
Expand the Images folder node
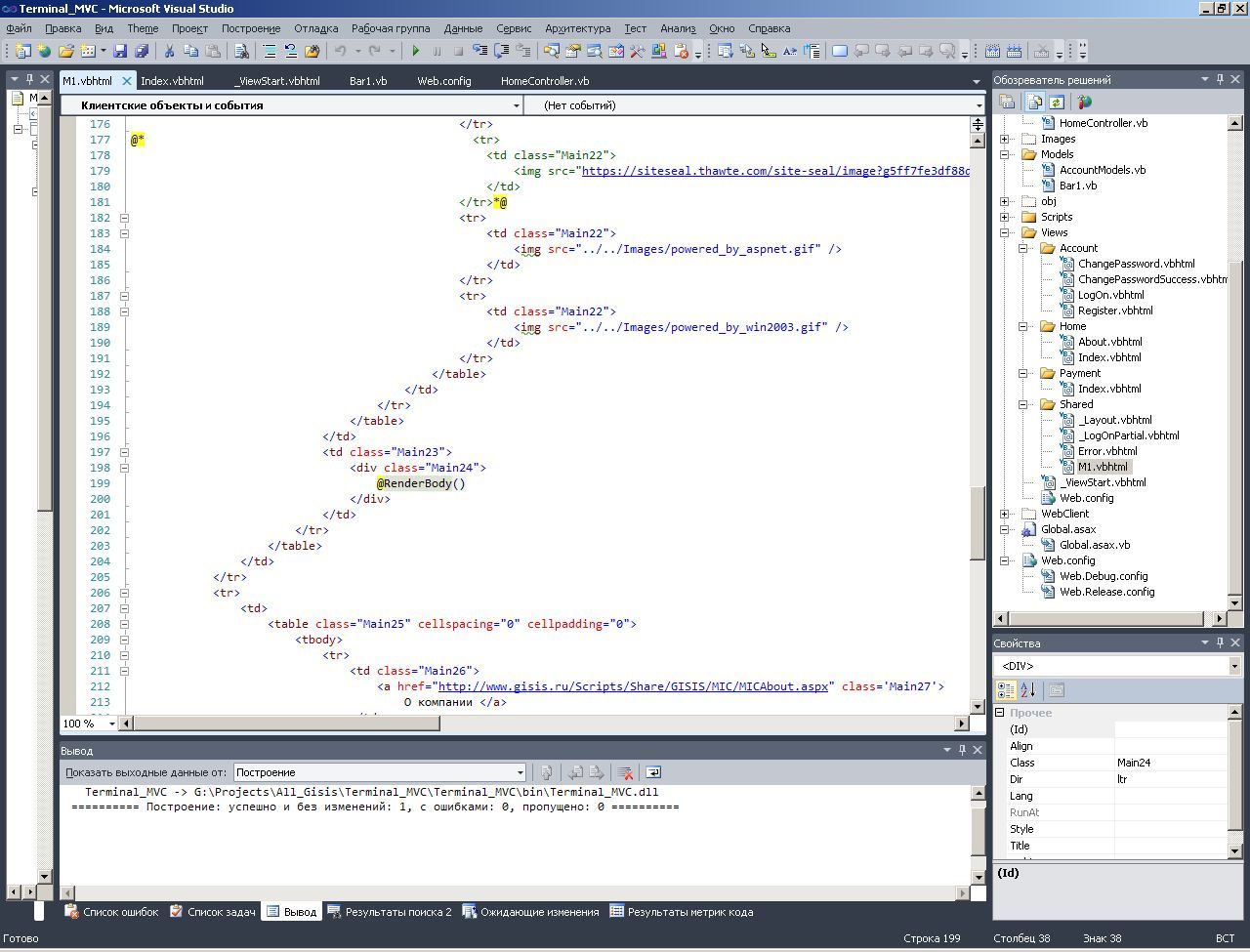click(x=1005, y=139)
